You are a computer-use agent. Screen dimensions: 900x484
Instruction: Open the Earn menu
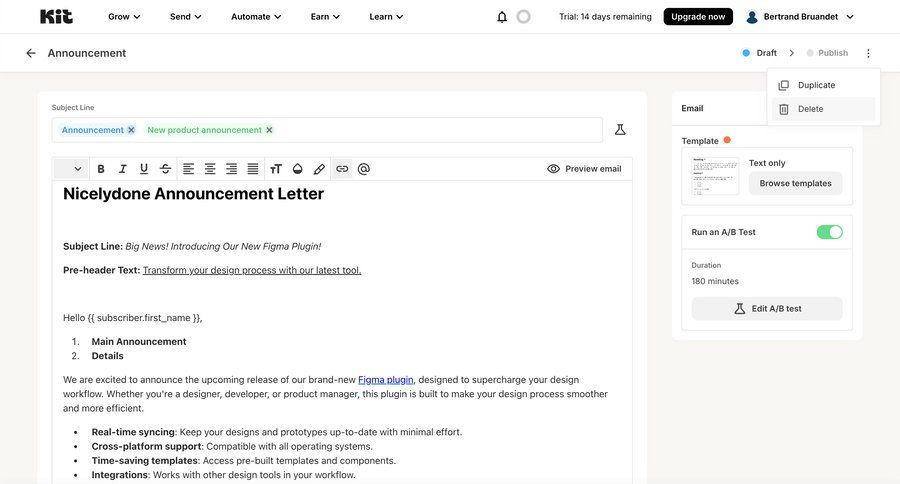click(325, 17)
